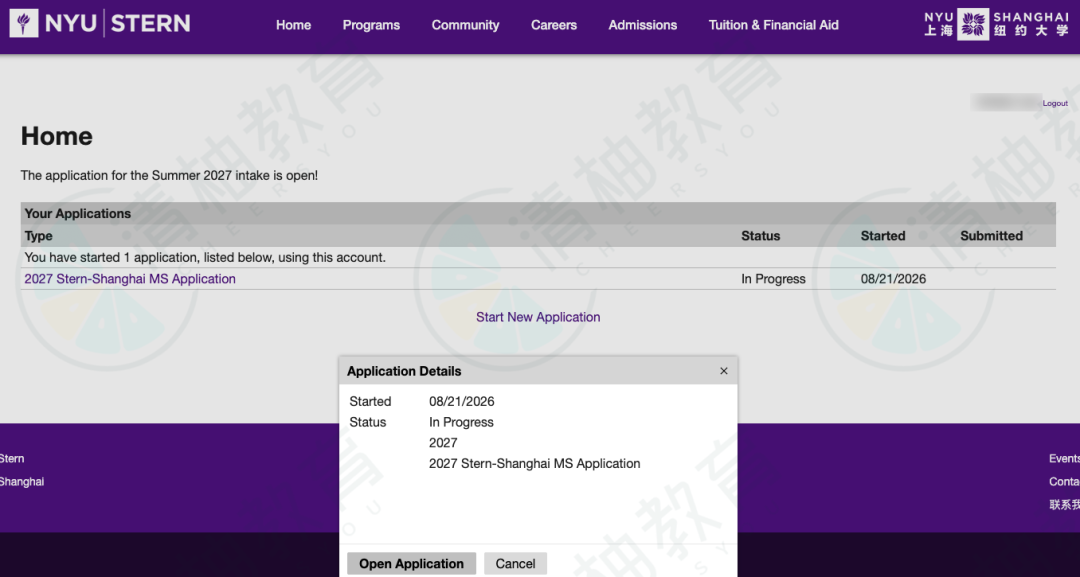Open Tuition & Financial Aid menu

[x=773, y=25]
